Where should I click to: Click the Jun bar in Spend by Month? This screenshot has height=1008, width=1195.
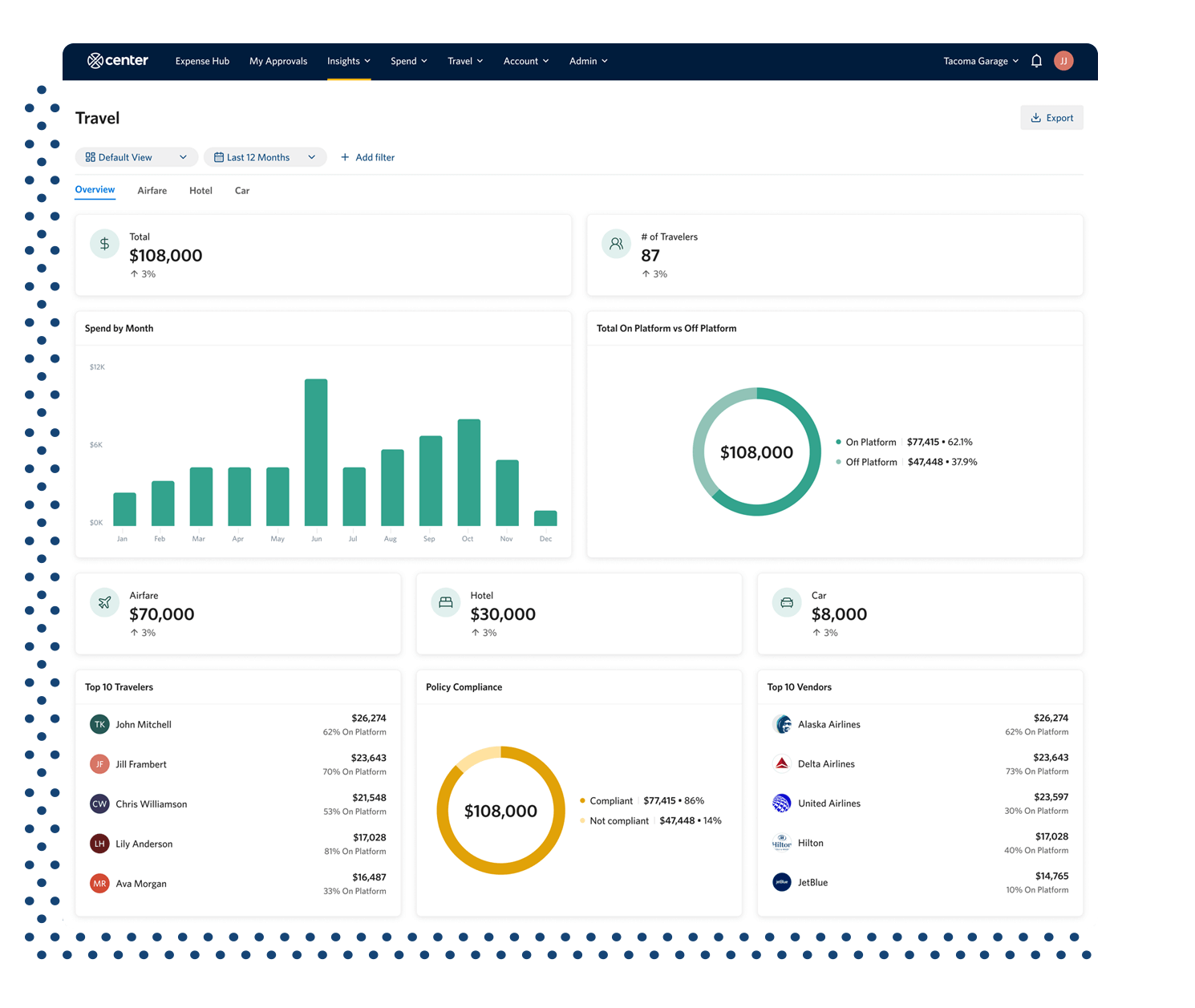pos(316,452)
